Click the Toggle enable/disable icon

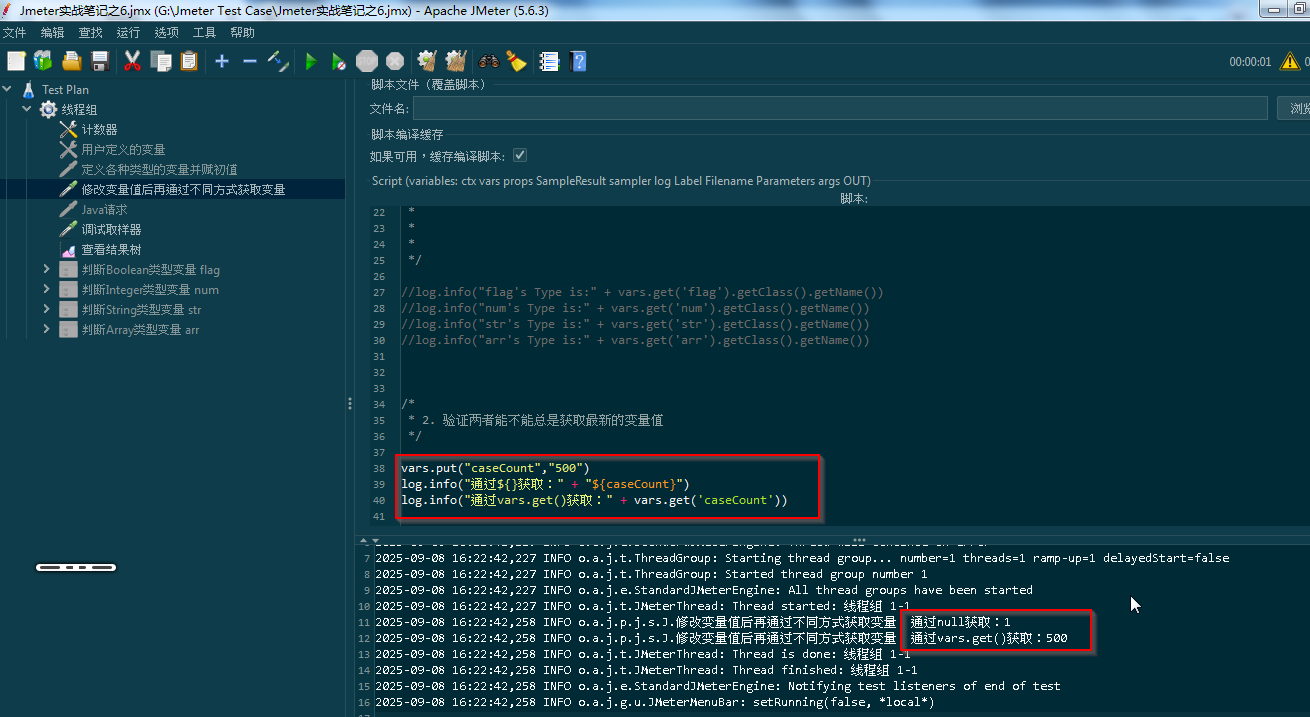278,61
